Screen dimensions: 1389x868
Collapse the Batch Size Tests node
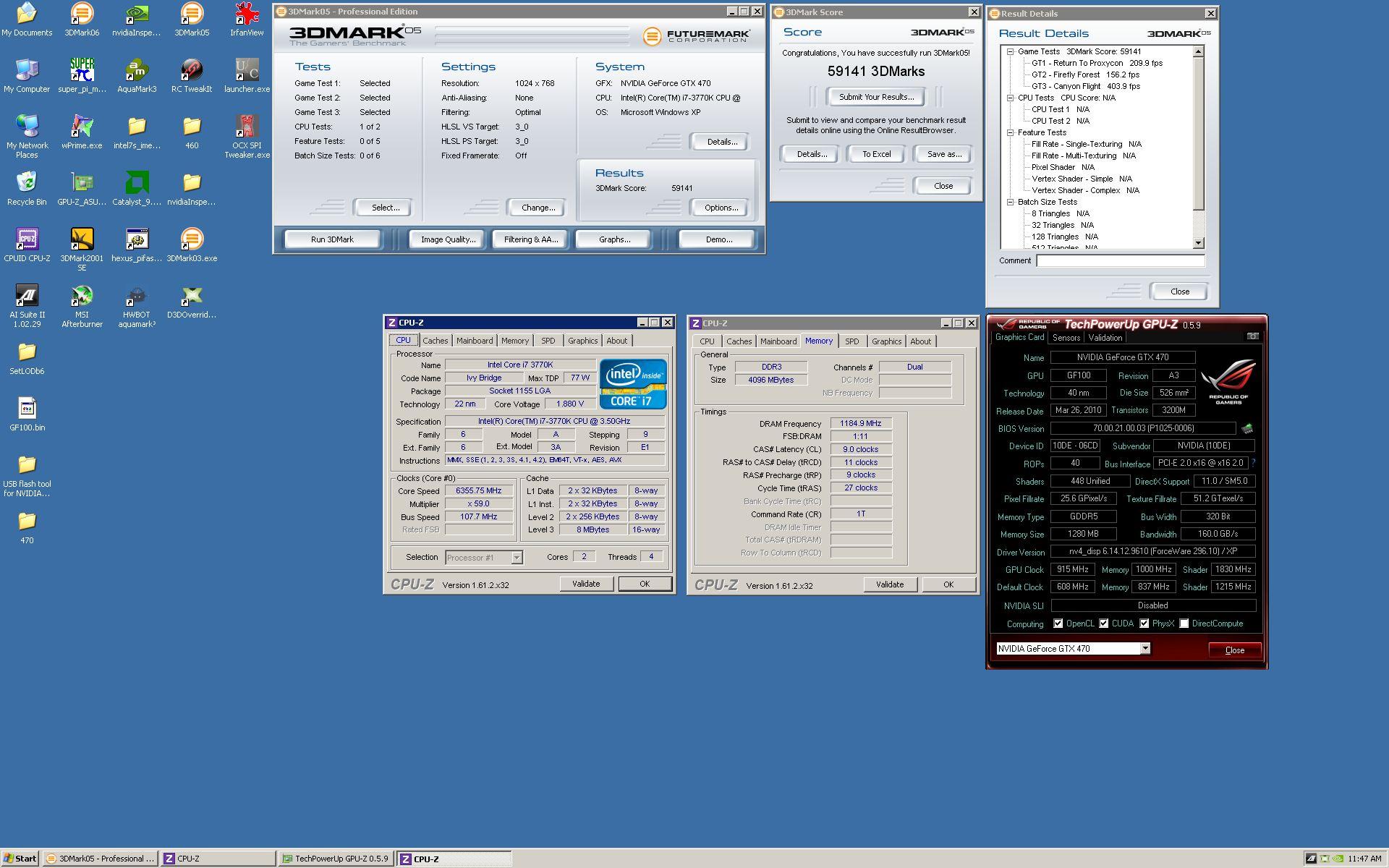click(1010, 202)
